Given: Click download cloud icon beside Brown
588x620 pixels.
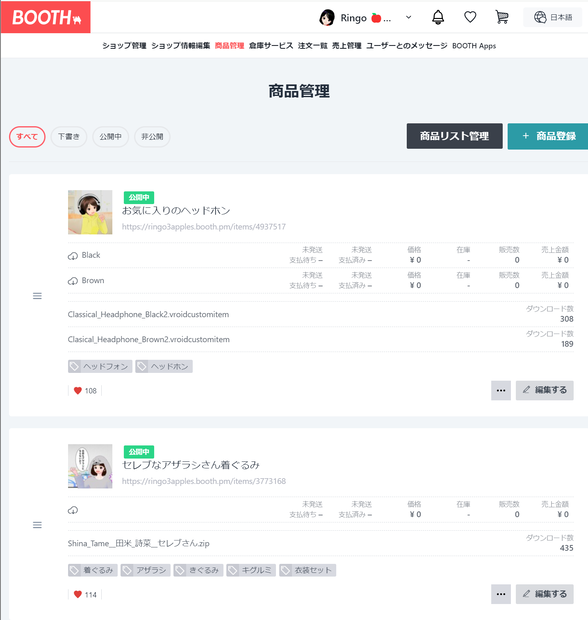Looking at the screenshot, I should (73, 281).
